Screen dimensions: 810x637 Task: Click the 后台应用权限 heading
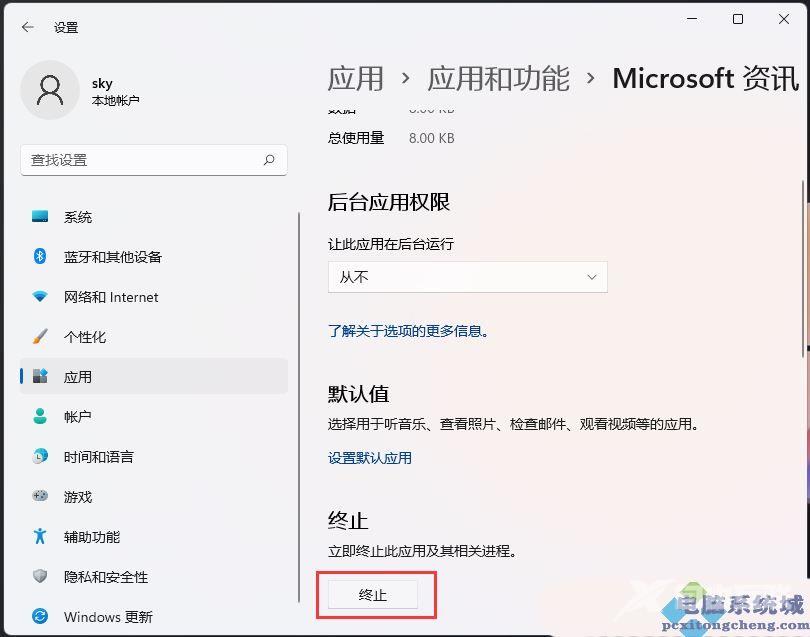point(388,202)
